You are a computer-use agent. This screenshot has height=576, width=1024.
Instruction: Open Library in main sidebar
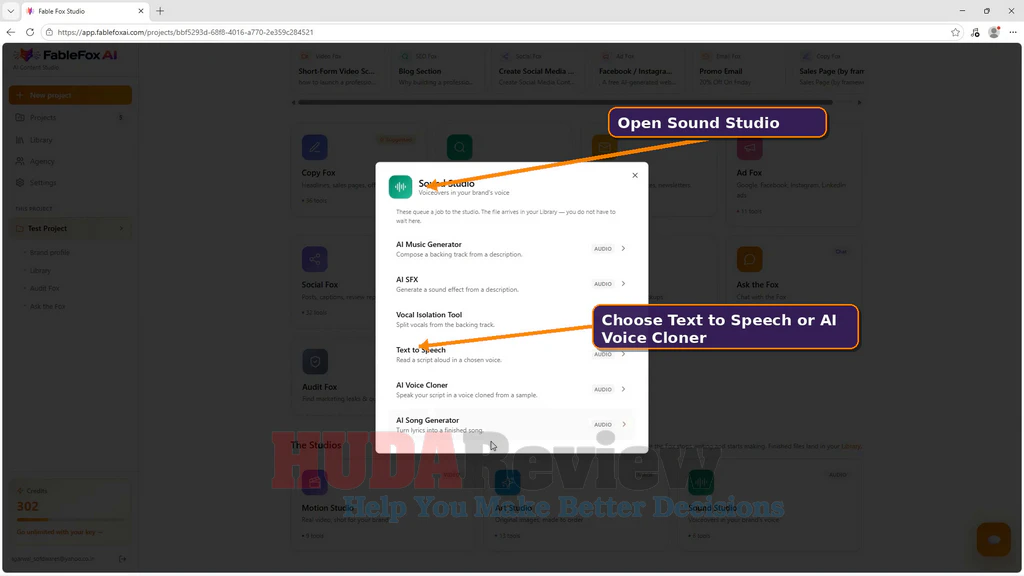point(70,140)
